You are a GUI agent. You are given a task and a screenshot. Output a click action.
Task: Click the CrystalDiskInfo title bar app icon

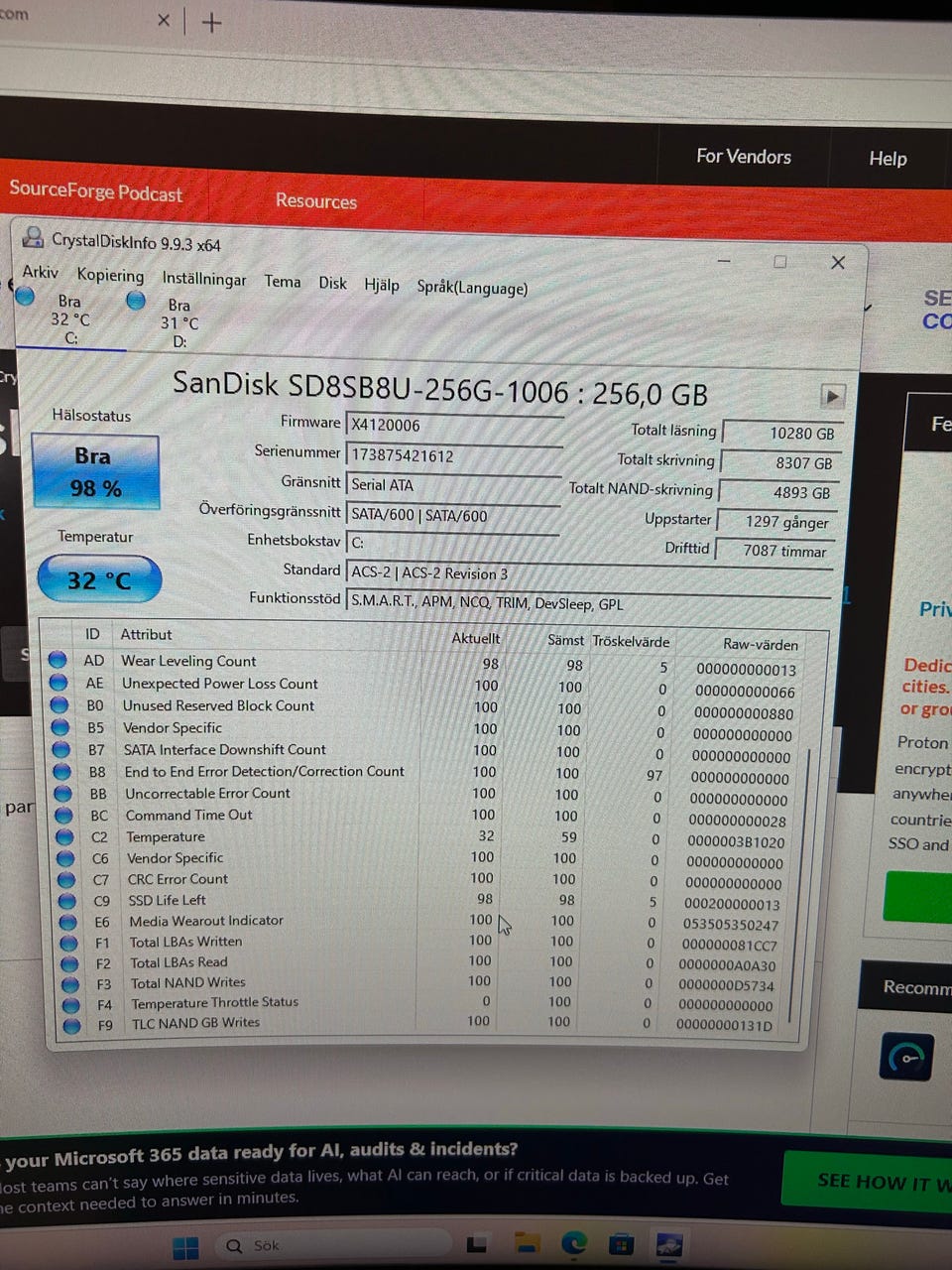(34, 238)
